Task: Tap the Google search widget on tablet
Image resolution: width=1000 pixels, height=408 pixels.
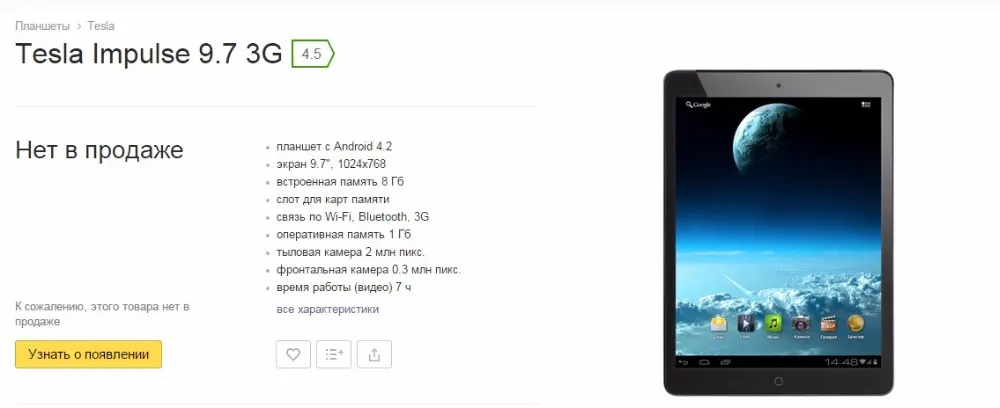Action: coord(698,105)
